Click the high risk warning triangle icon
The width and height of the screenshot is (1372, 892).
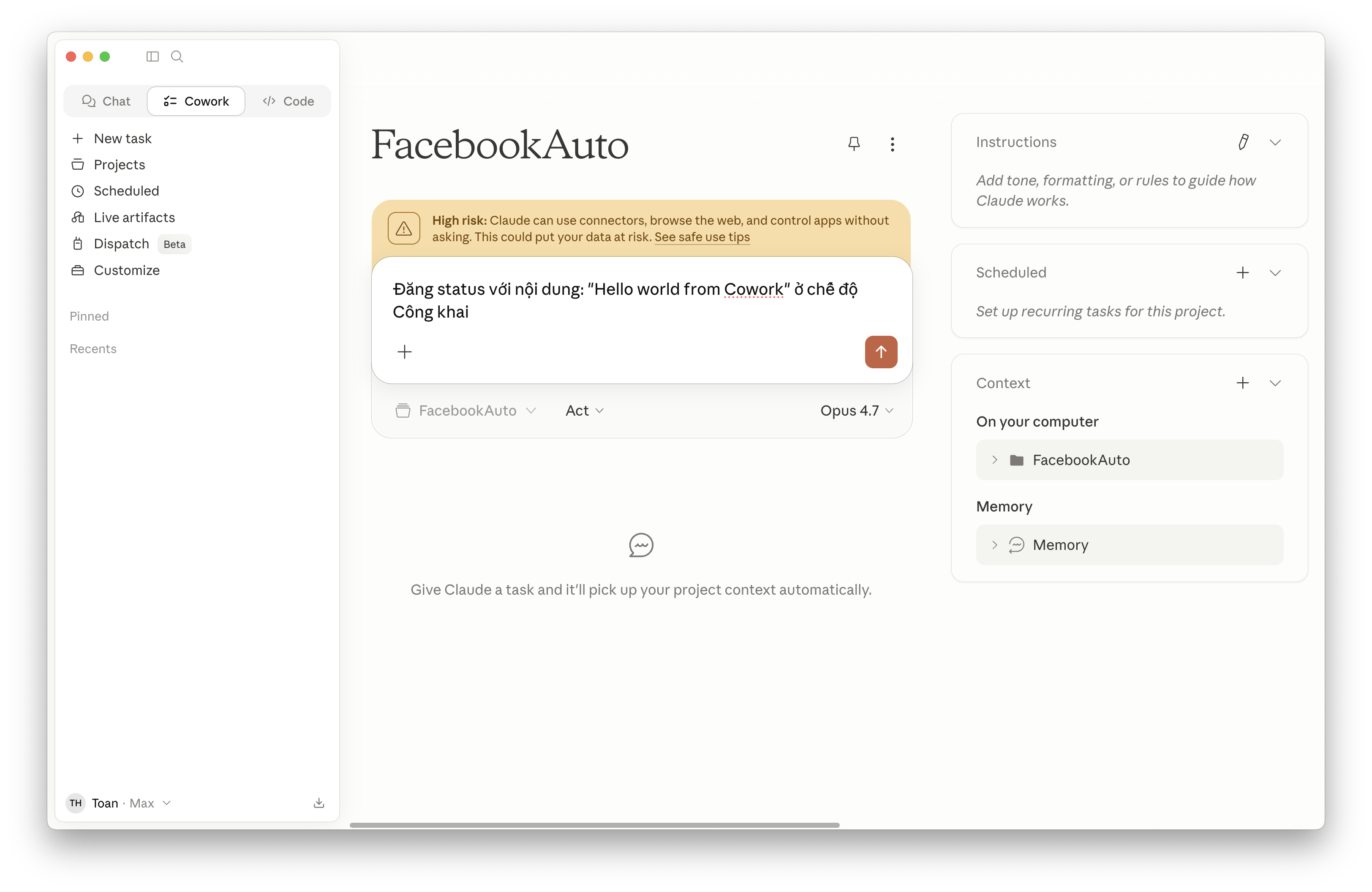pyautogui.click(x=403, y=229)
